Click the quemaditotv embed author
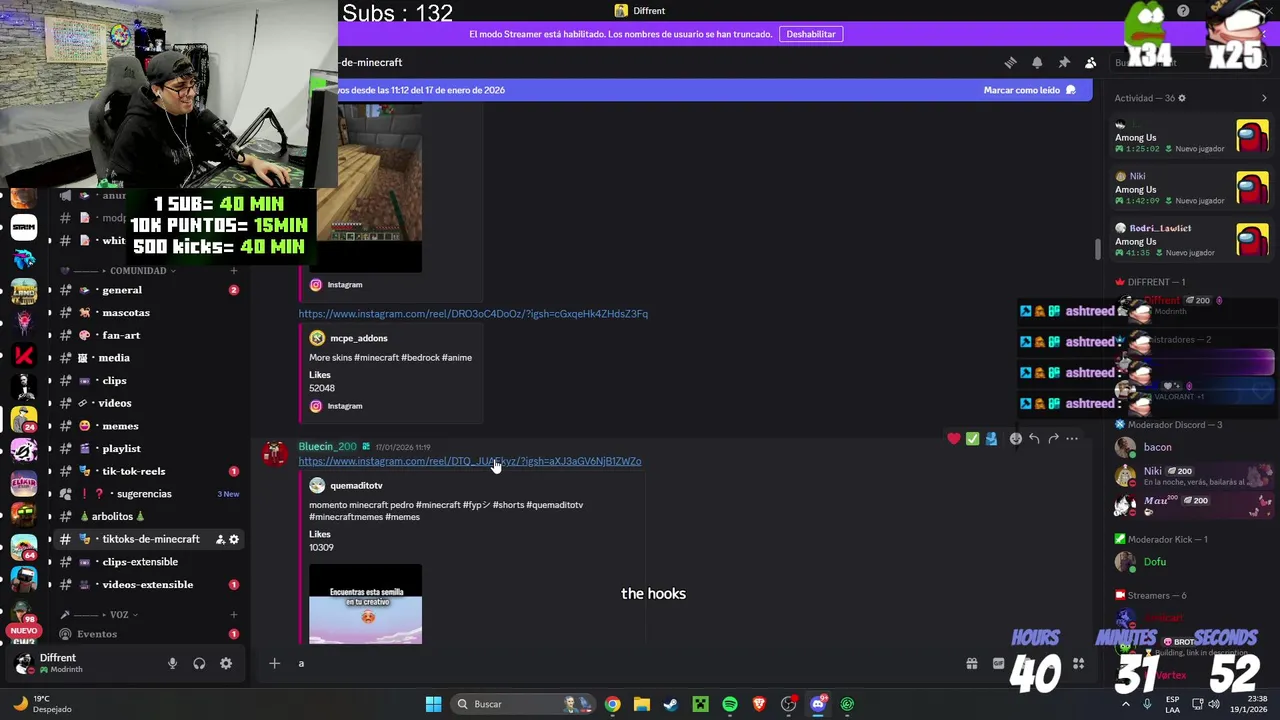 [x=356, y=486]
